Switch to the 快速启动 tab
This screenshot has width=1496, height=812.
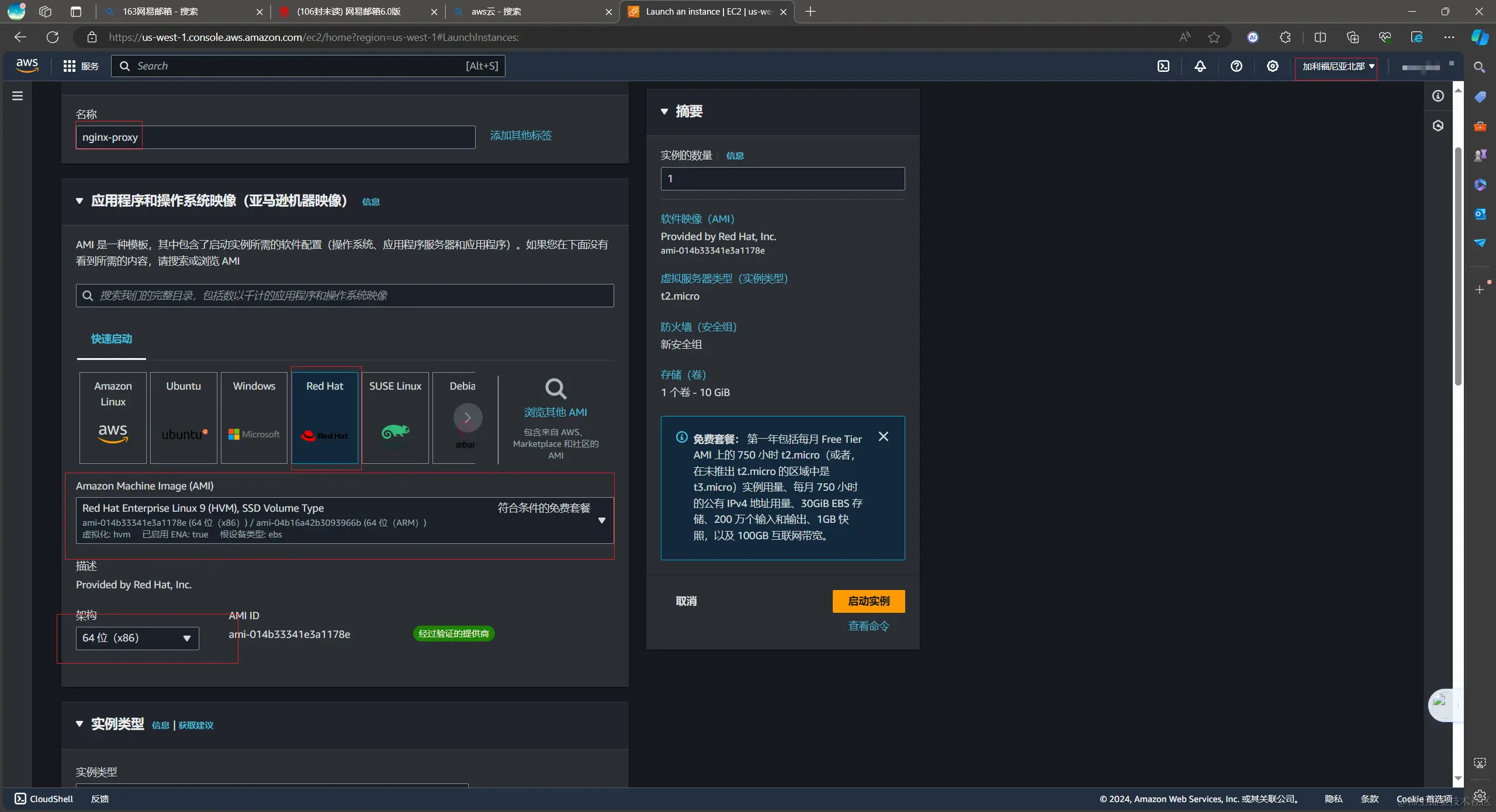(x=111, y=339)
